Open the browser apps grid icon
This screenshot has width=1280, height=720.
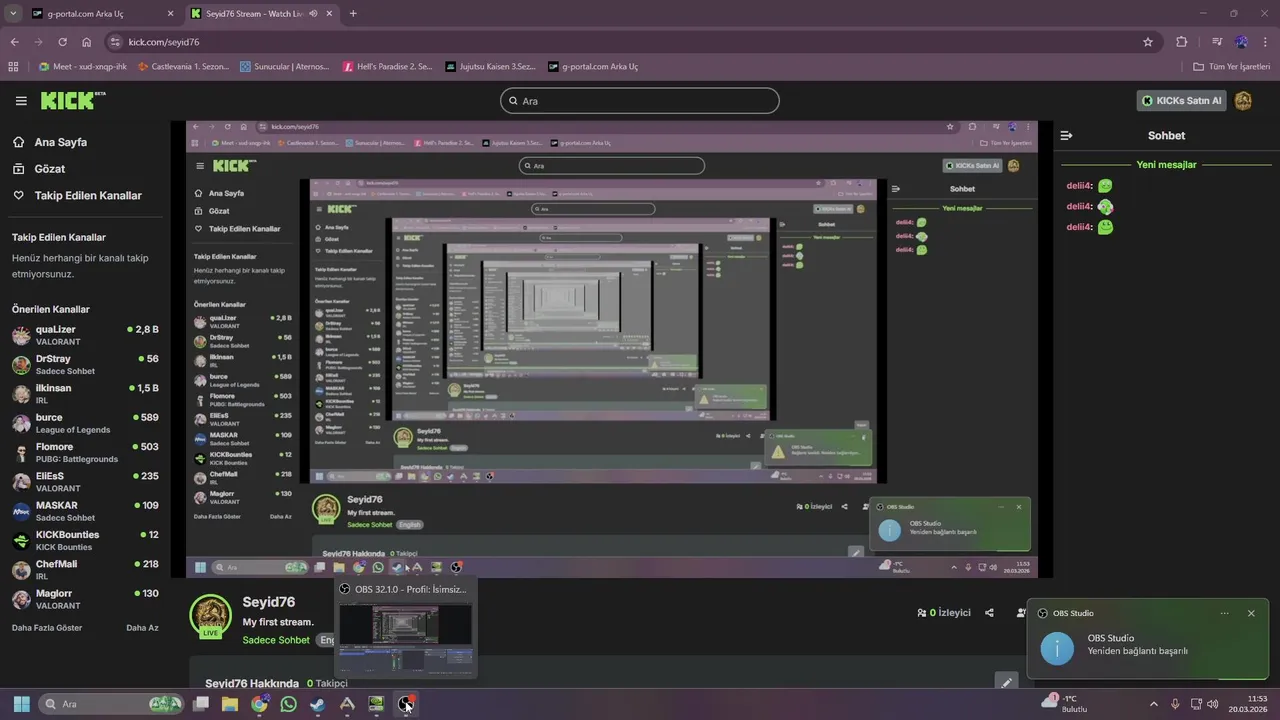click(x=13, y=66)
